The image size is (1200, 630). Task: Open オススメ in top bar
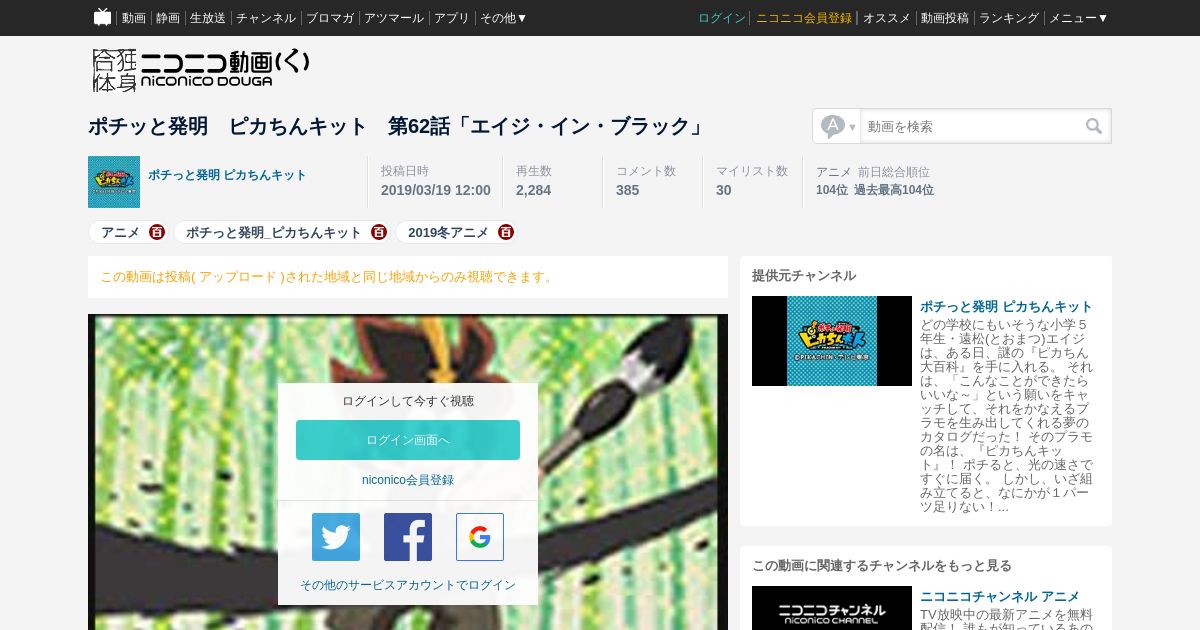(887, 18)
